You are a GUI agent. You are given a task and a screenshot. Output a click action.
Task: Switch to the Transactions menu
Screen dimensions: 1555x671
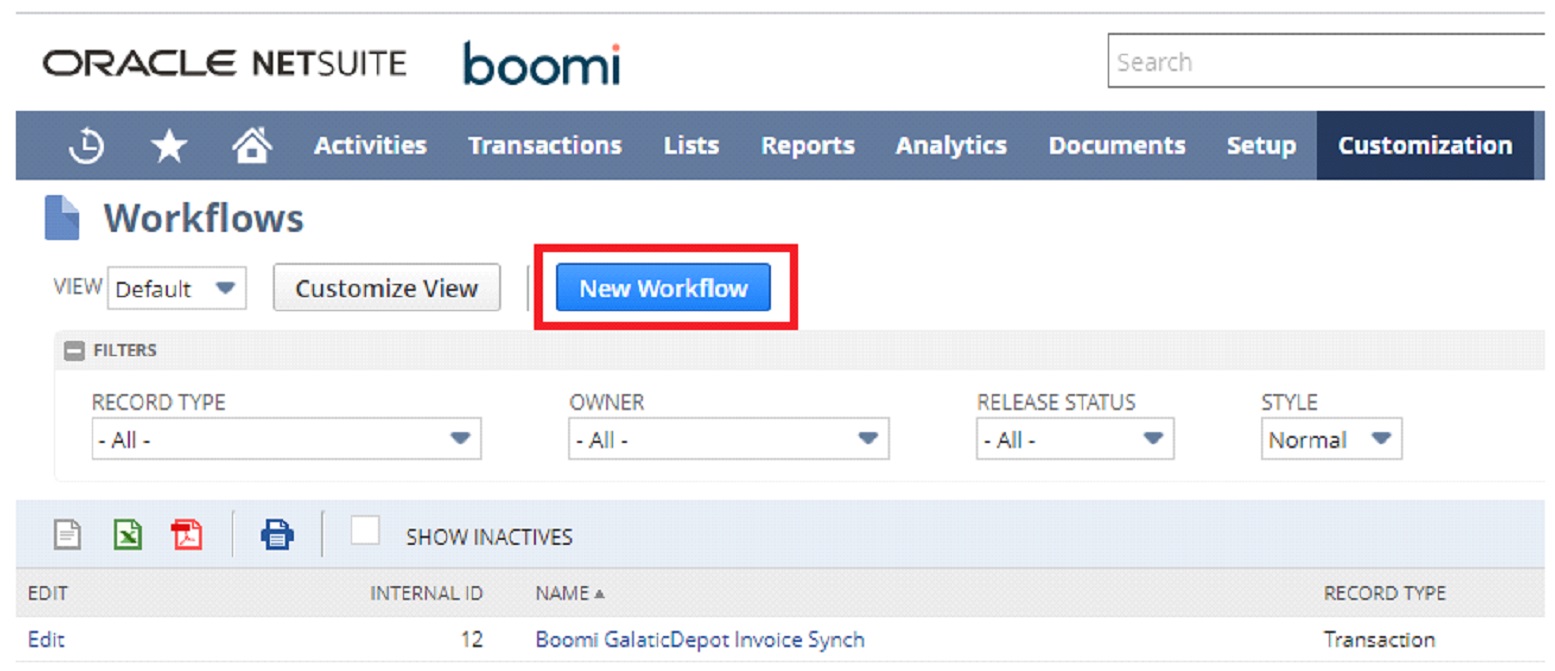[x=544, y=145]
